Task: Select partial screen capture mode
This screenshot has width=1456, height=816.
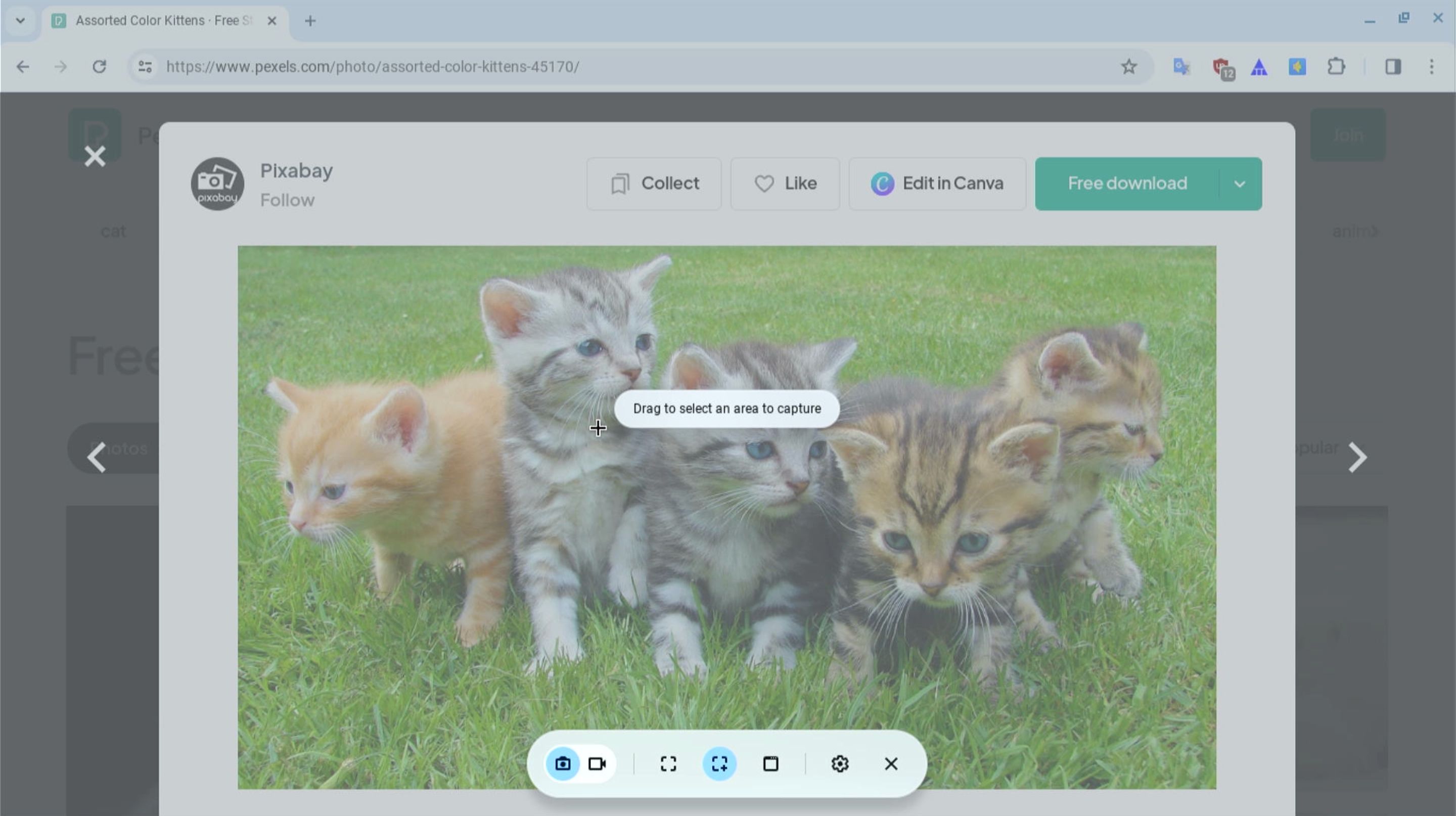Action: [x=720, y=764]
